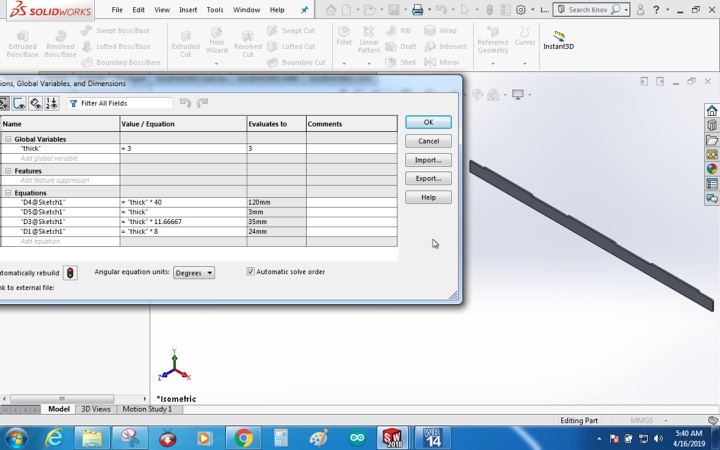Open the Appearances color ball pane icon
Viewport: 720px width, 450px height.
(x=712, y=169)
